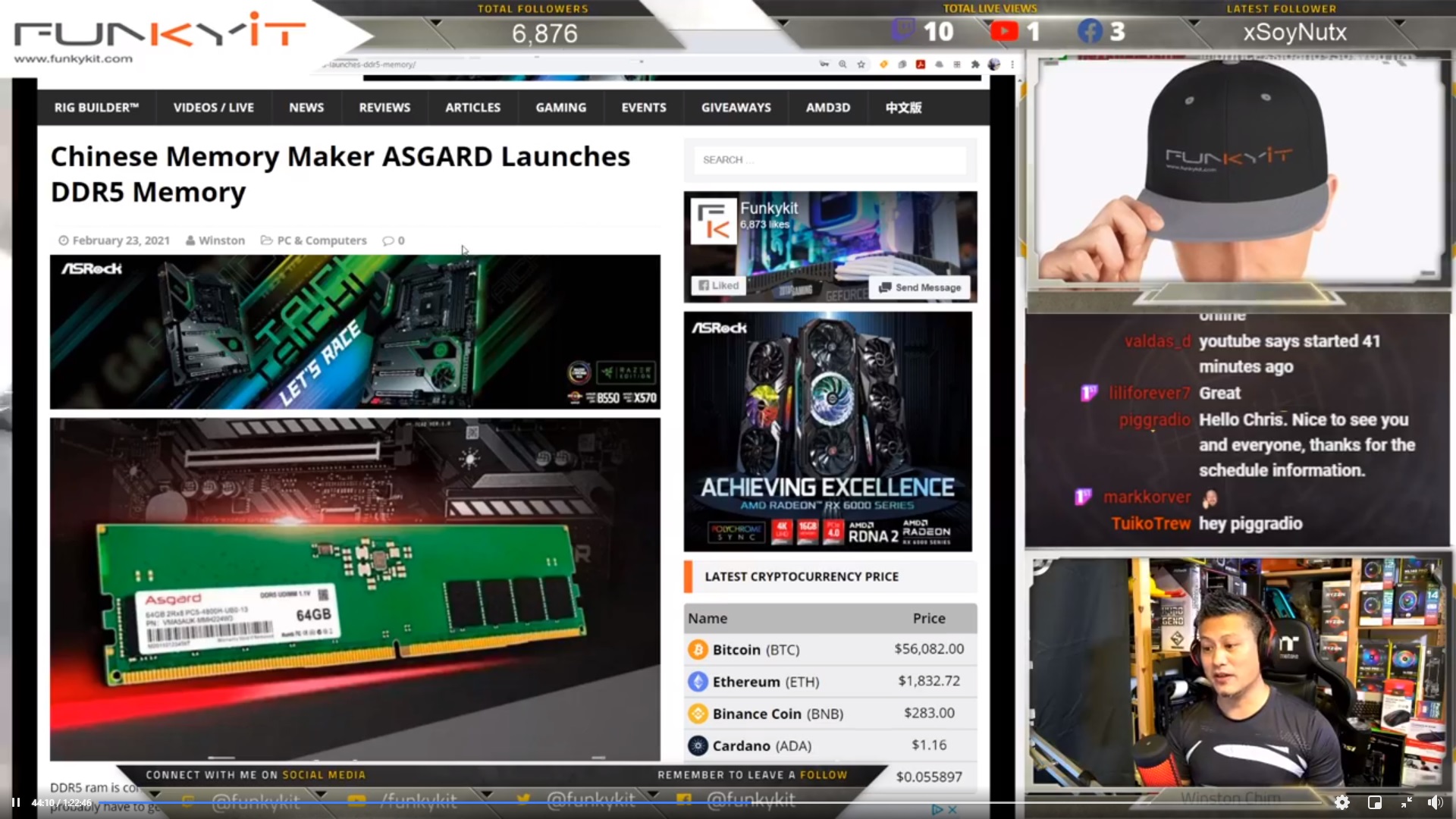Click the February 23, 2021 post date
Viewport: 1456px width, 819px height.
(x=121, y=240)
